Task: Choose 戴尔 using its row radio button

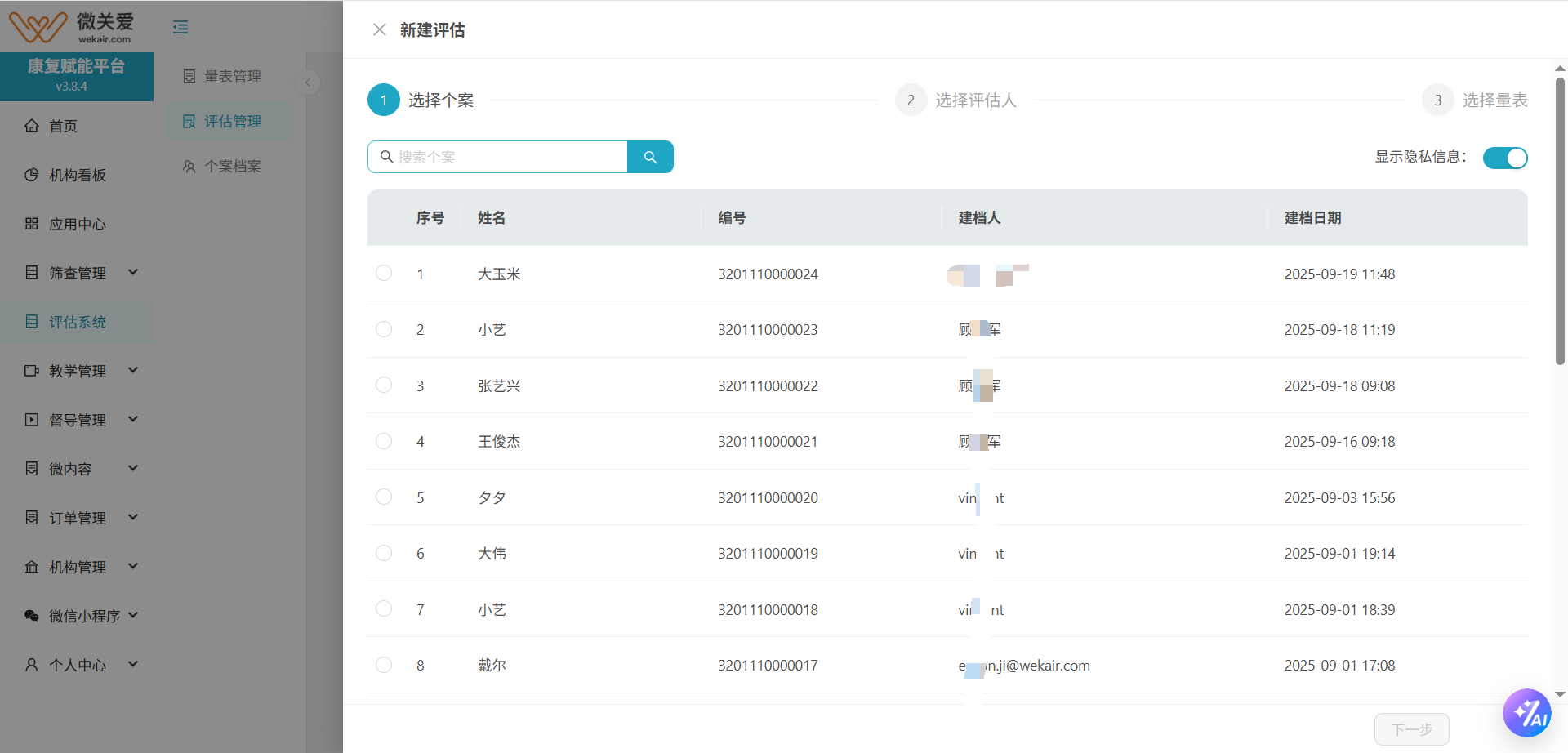Action: tap(384, 664)
